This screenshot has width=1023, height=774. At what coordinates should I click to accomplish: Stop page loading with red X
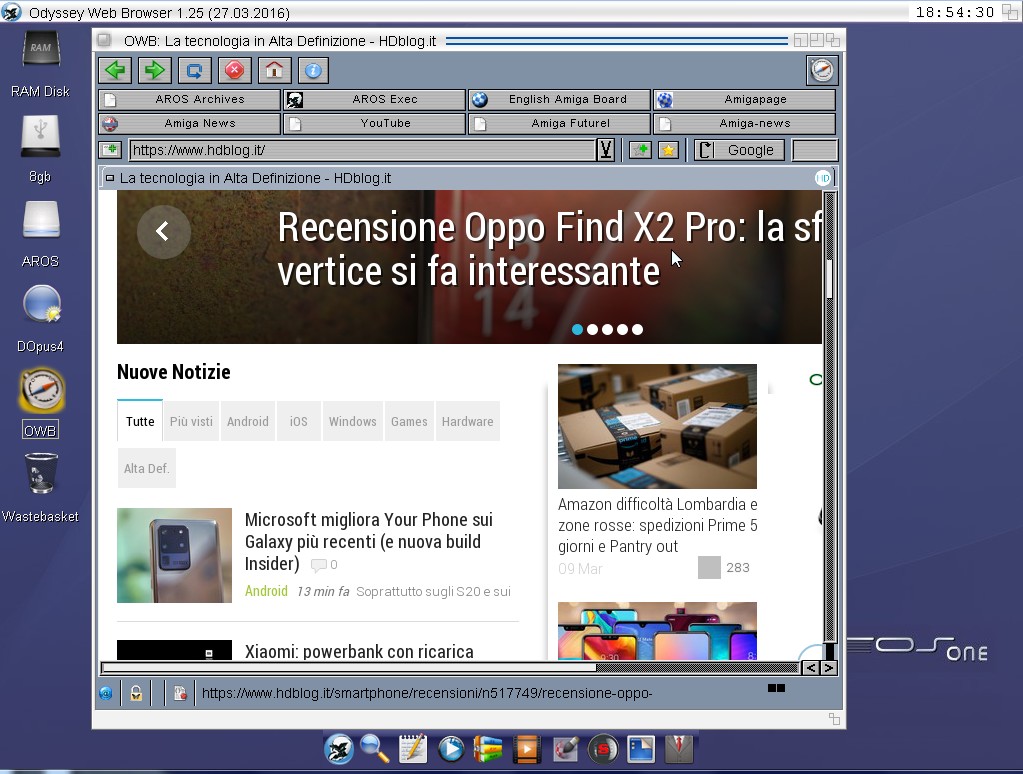click(234, 70)
